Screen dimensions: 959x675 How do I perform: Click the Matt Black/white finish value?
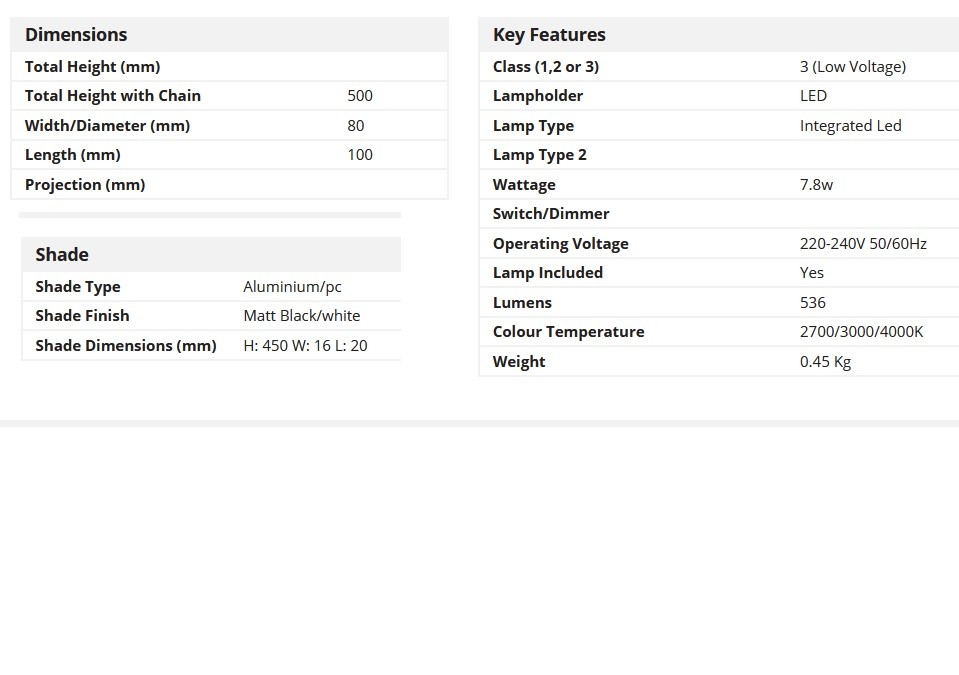tap(301, 316)
